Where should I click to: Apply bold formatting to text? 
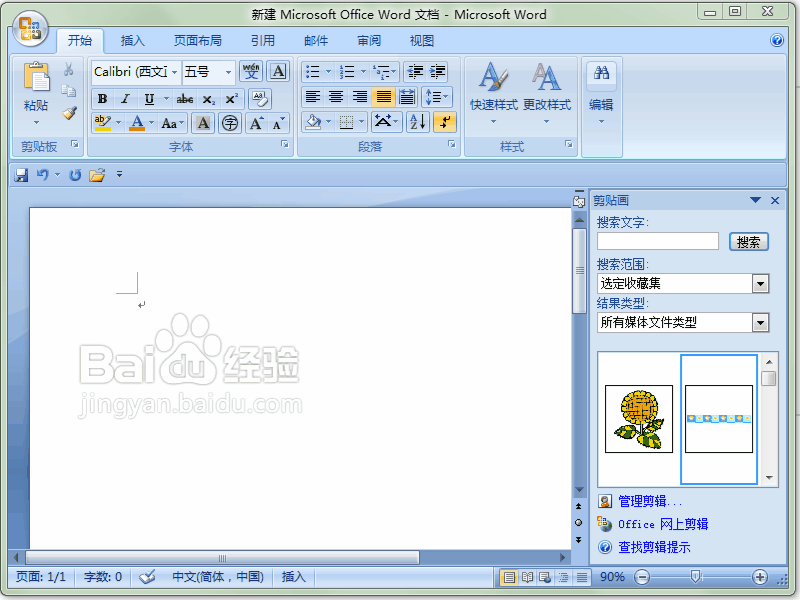coord(103,99)
